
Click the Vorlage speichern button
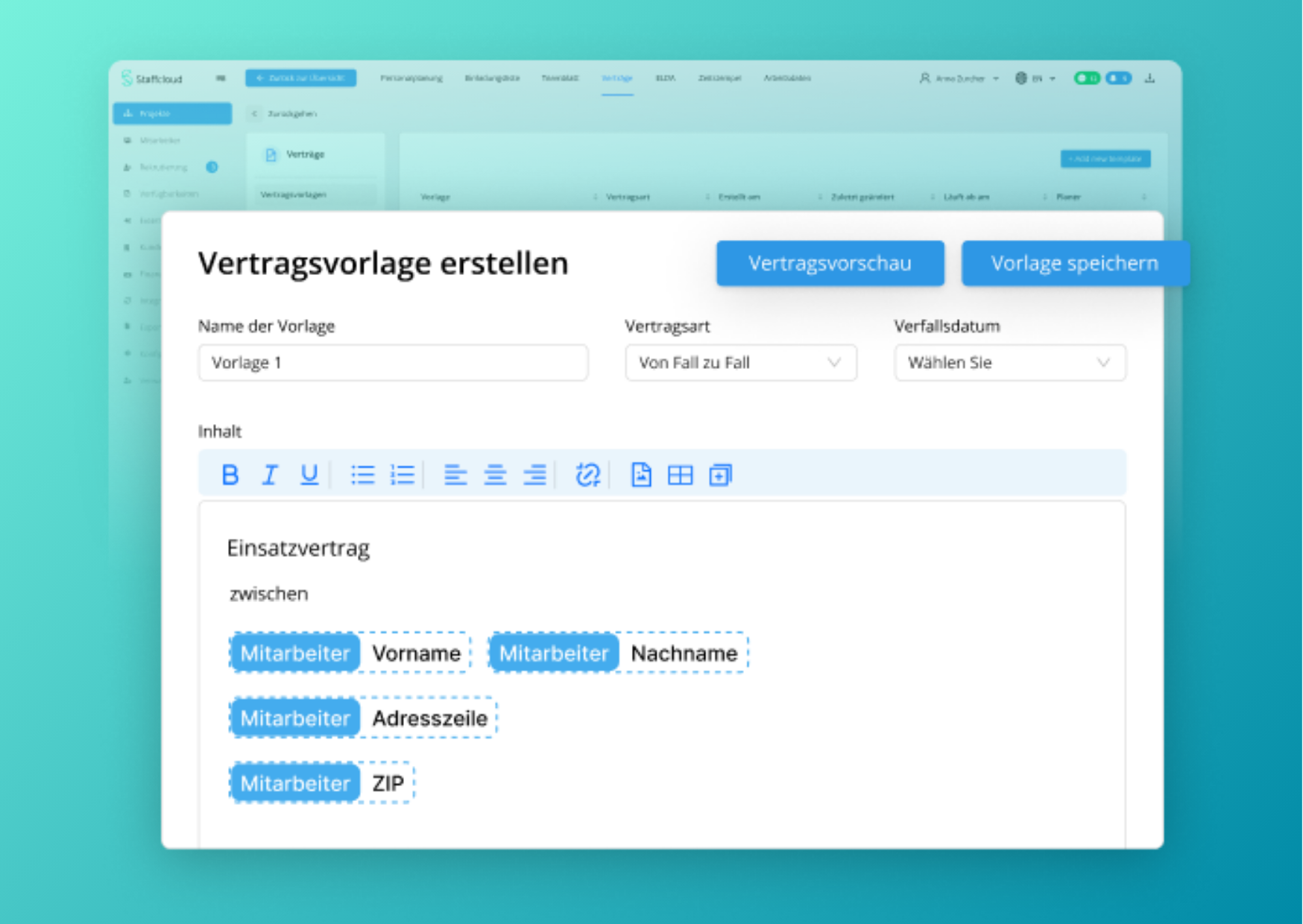point(1075,263)
